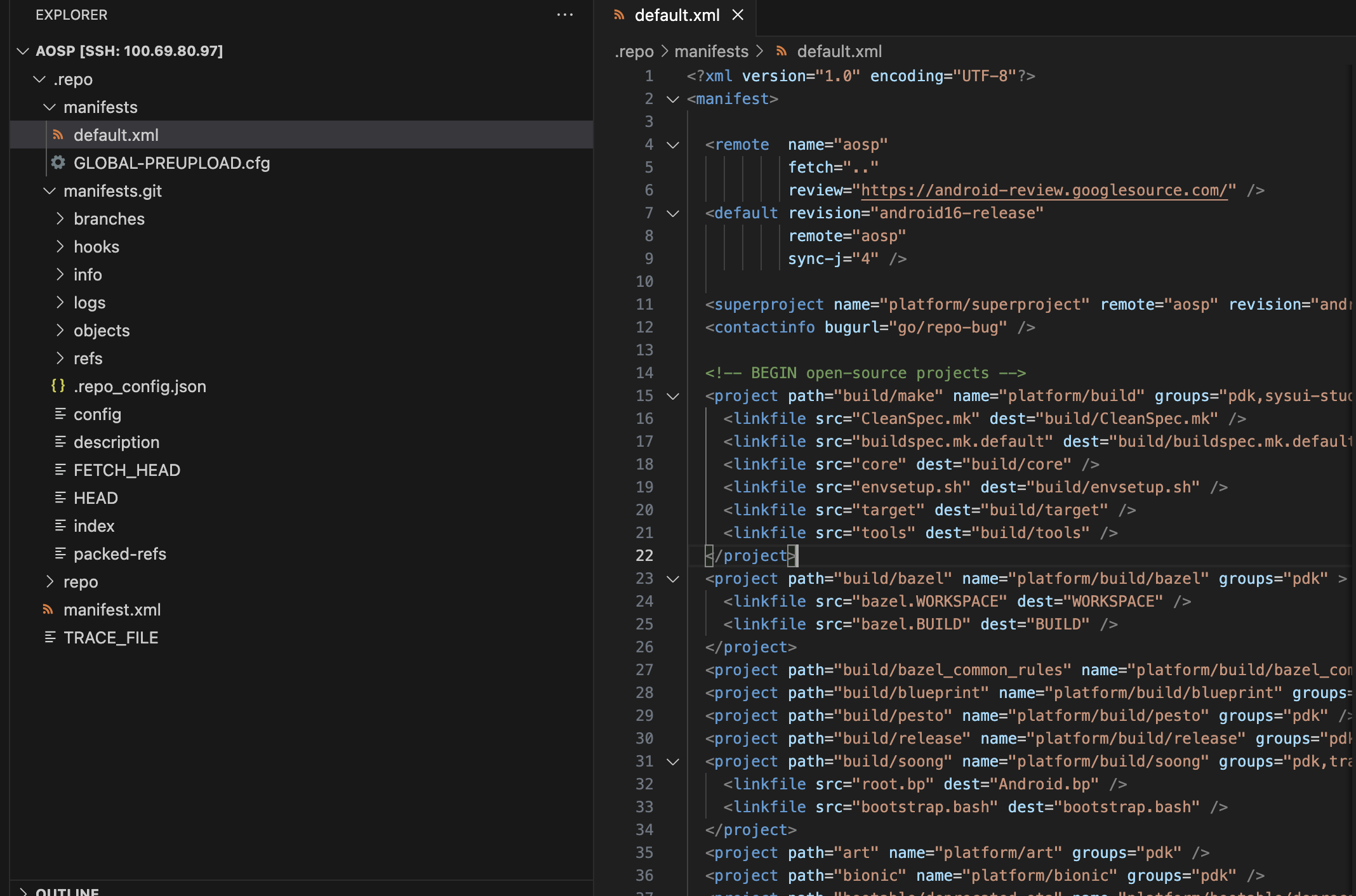The width and height of the screenshot is (1356, 896).
Task: Click the GLOBAL-PREUPLOAD.cfg gear file icon
Action: [58, 163]
